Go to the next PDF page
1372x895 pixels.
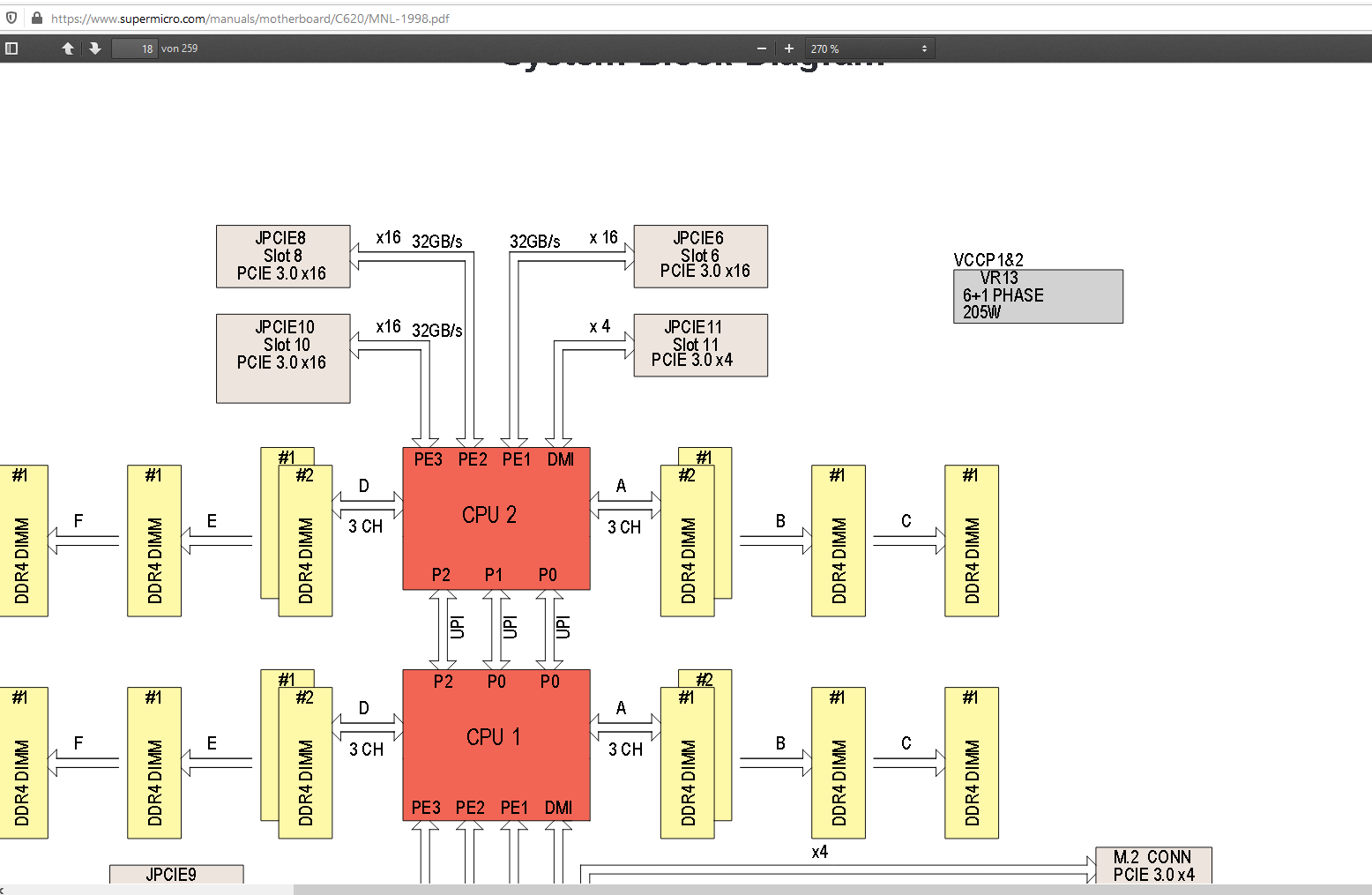point(95,48)
